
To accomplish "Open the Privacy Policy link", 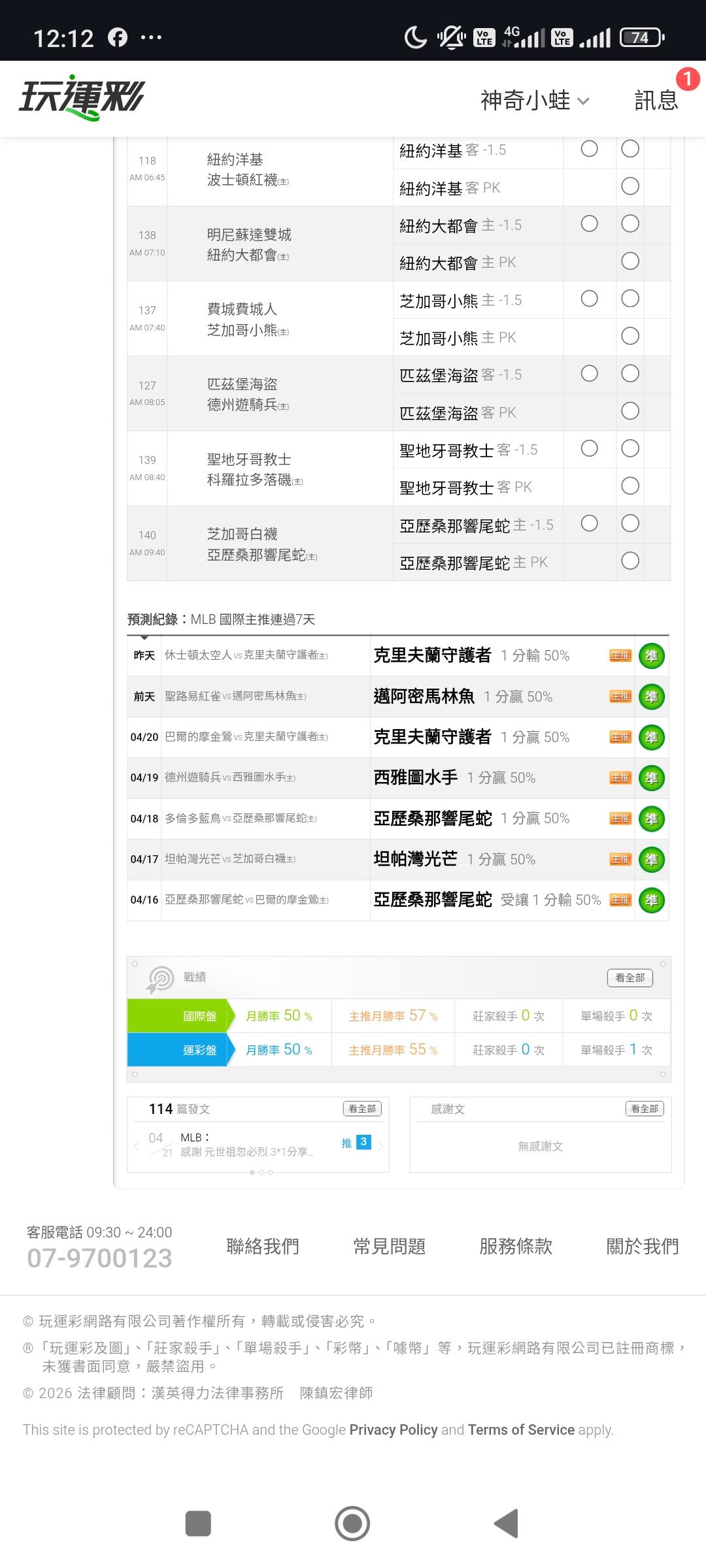I will tap(393, 1430).
